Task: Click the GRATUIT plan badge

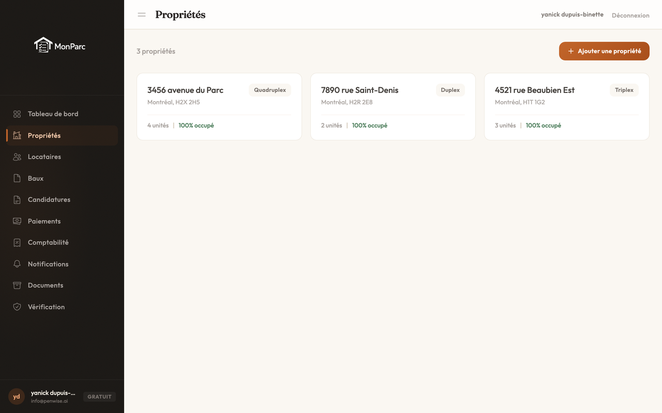Action: click(100, 397)
